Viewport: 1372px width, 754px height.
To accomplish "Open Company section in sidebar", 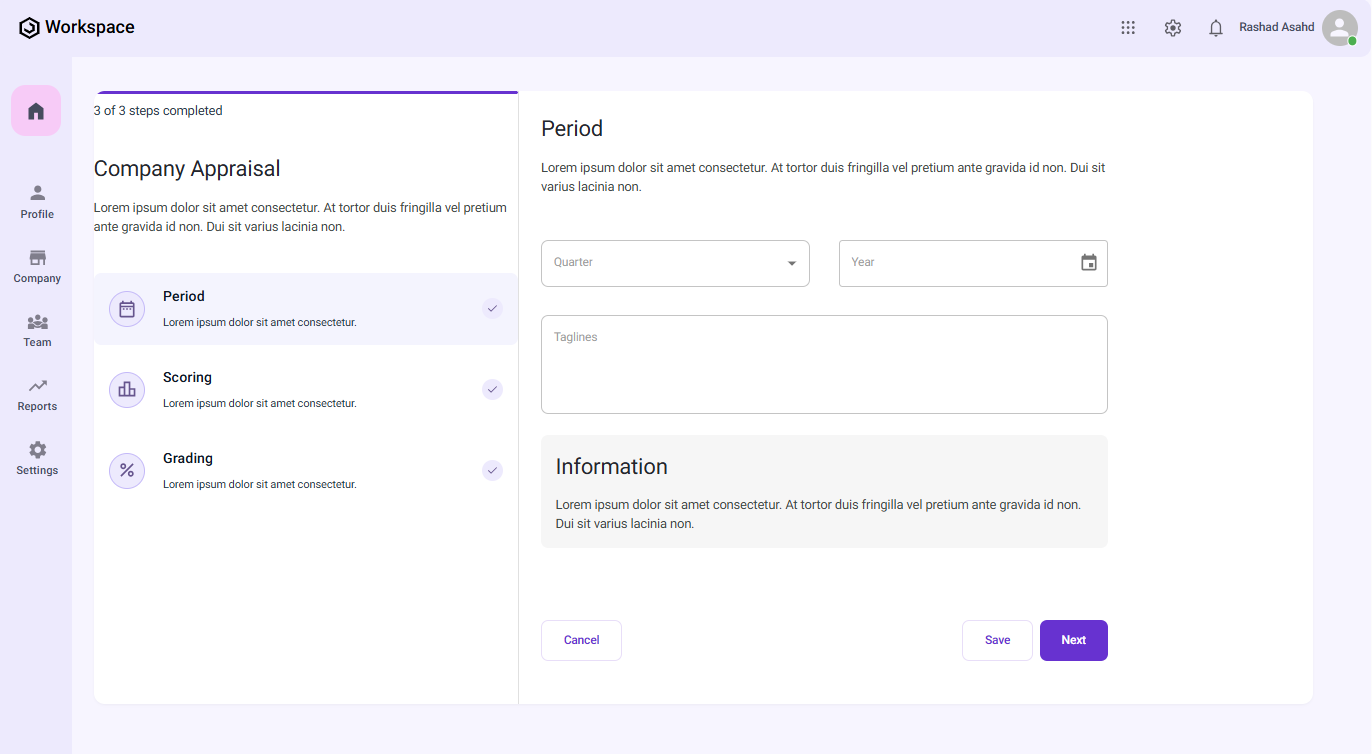I will (37, 266).
